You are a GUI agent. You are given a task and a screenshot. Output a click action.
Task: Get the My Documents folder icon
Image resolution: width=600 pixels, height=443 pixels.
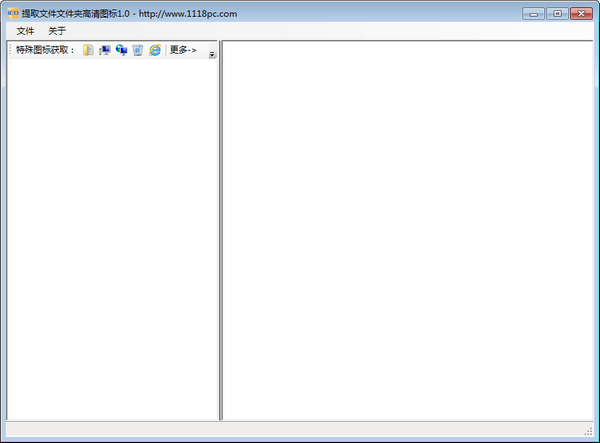point(88,50)
